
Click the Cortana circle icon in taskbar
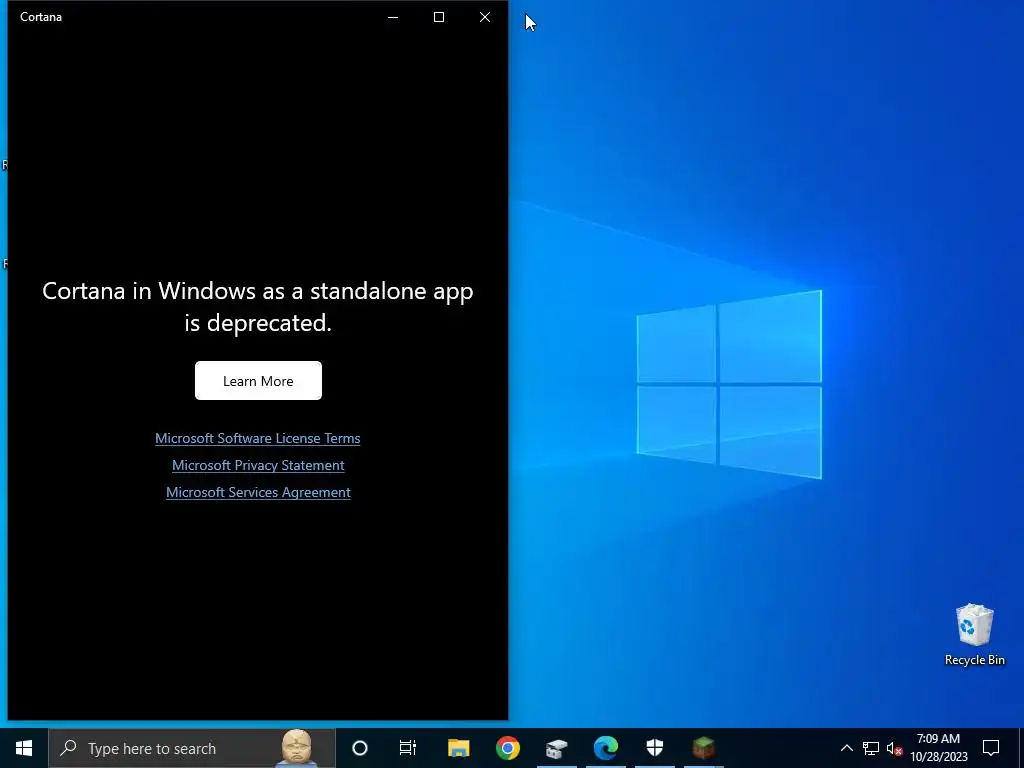pos(360,748)
